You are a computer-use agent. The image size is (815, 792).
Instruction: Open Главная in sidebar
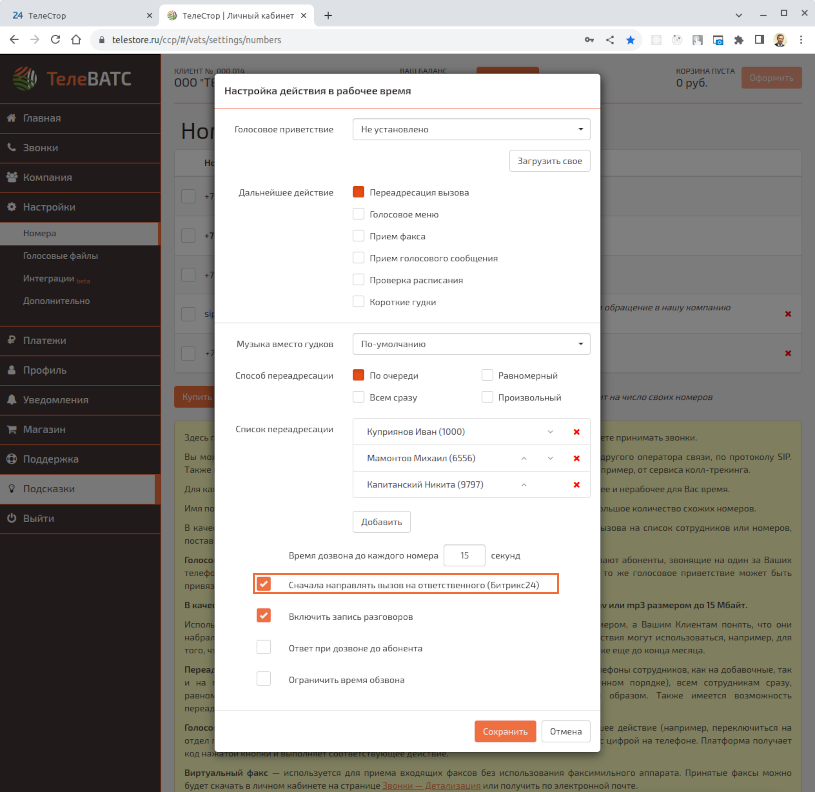pos(80,118)
